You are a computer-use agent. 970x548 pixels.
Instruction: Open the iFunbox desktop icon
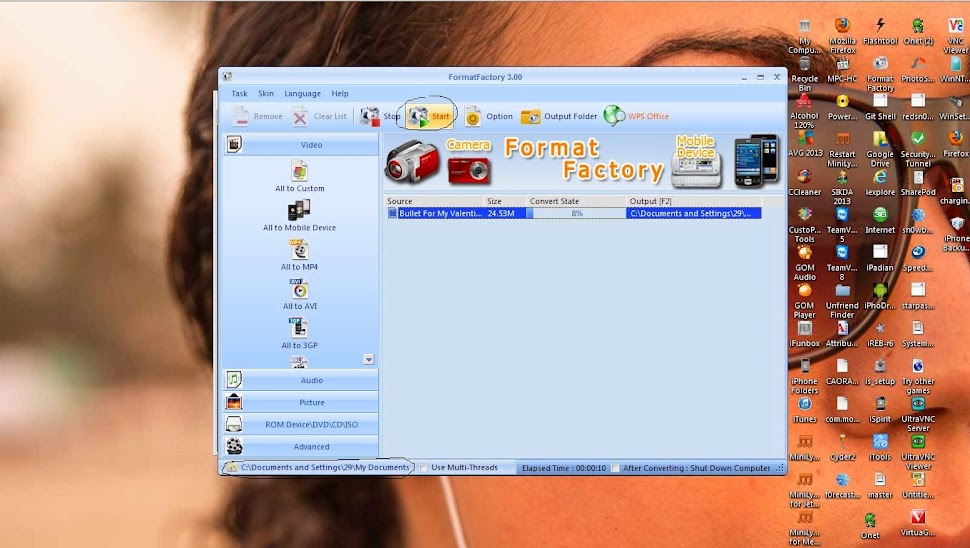(804, 333)
